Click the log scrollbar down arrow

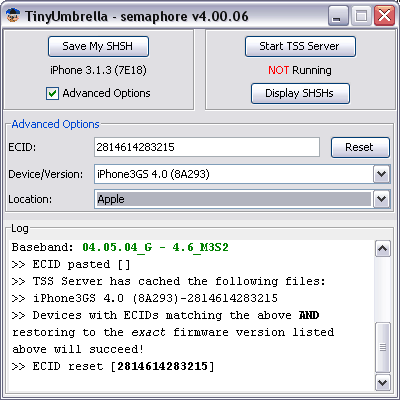(382, 382)
